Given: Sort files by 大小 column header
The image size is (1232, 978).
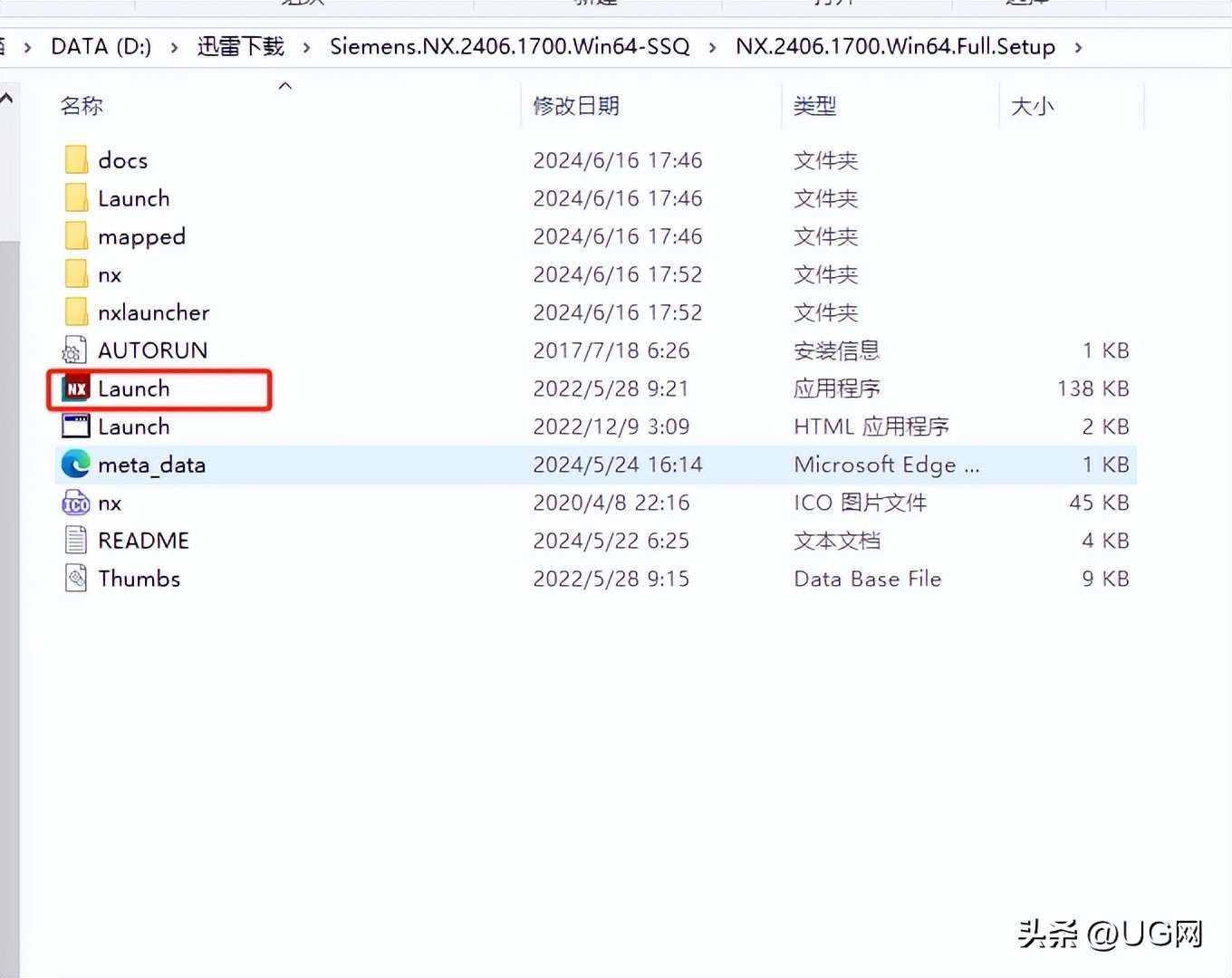Looking at the screenshot, I should click(x=1032, y=106).
